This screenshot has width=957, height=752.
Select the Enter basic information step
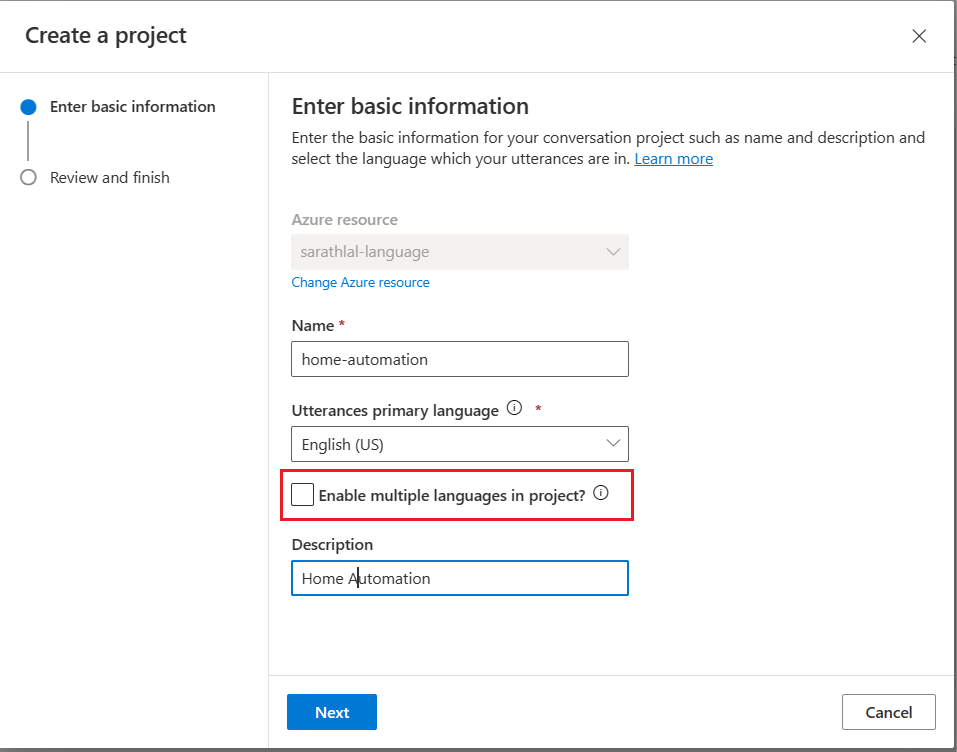coord(133,106)
